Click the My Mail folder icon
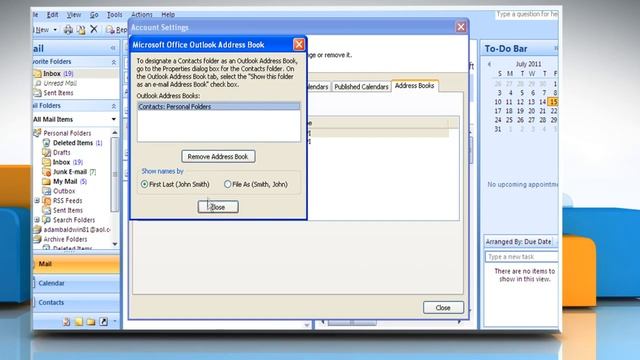 [x=47, y=181]
